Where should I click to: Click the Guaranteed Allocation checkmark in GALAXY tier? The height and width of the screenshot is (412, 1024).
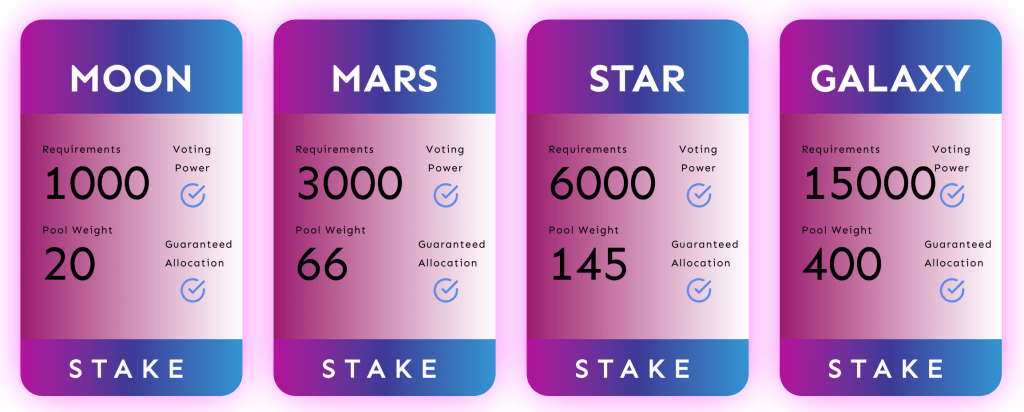point(952,290)
